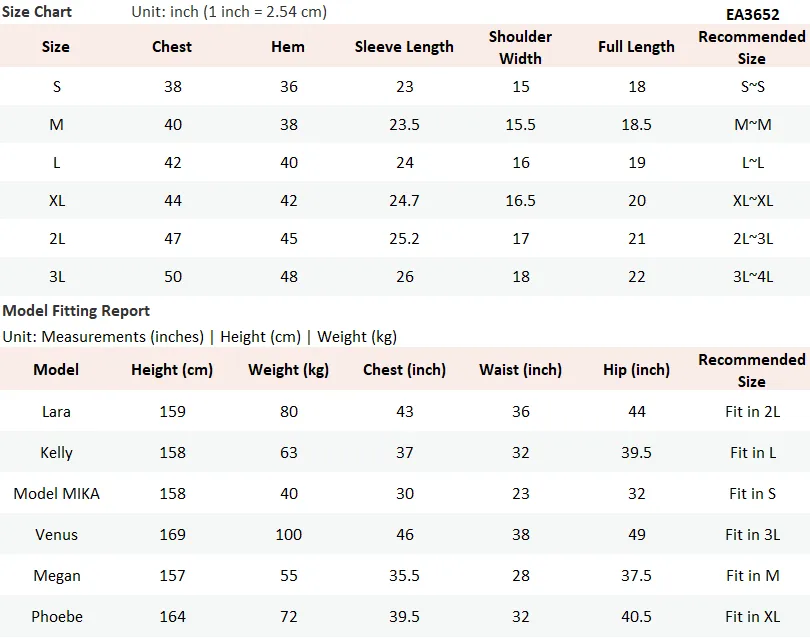Click Megan's chest value 35.5

coord(404,575)
